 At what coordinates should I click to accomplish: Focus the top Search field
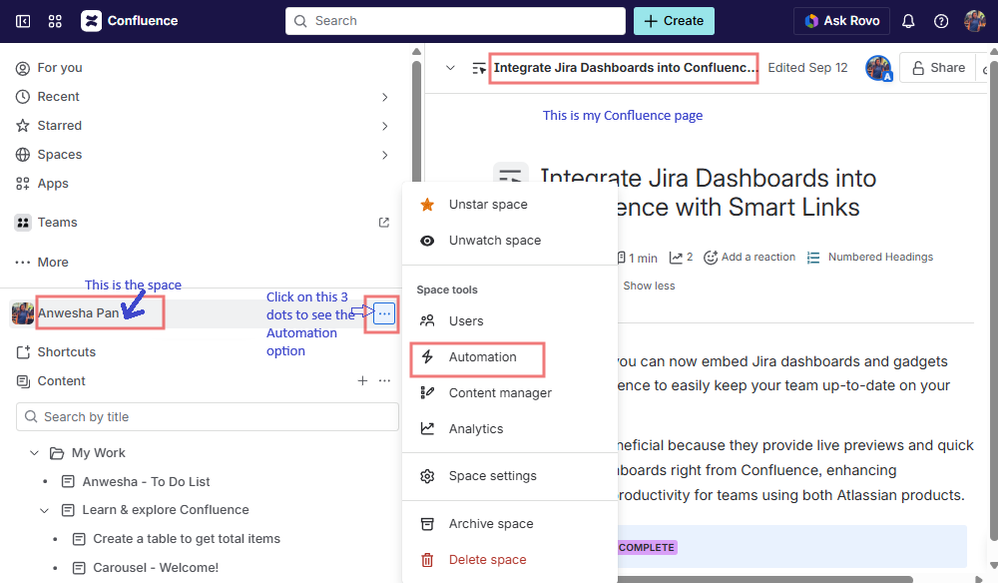coord(455,21)
